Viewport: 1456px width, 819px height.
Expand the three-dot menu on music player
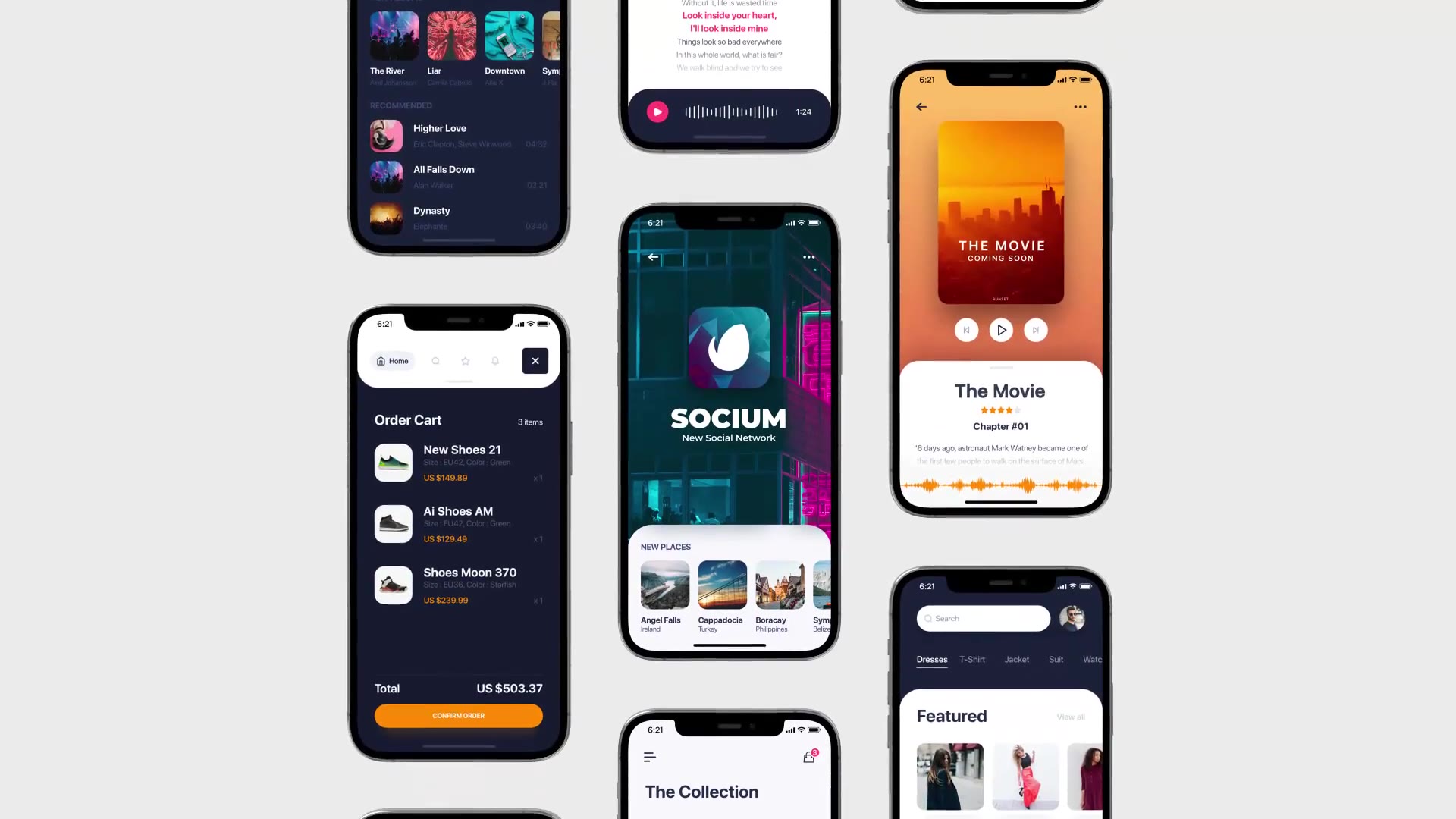1079,107
